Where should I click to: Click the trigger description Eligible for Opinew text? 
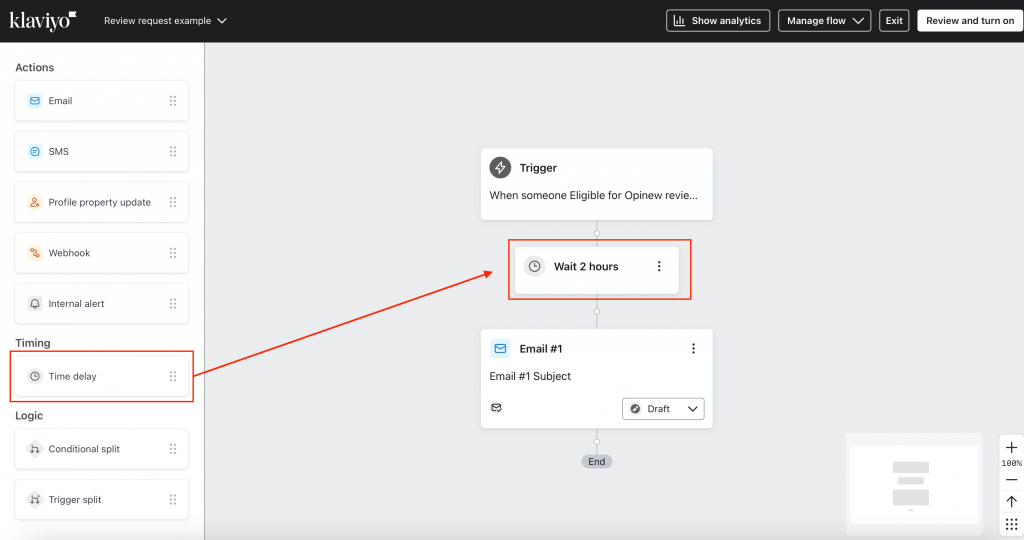pos(594,195)
